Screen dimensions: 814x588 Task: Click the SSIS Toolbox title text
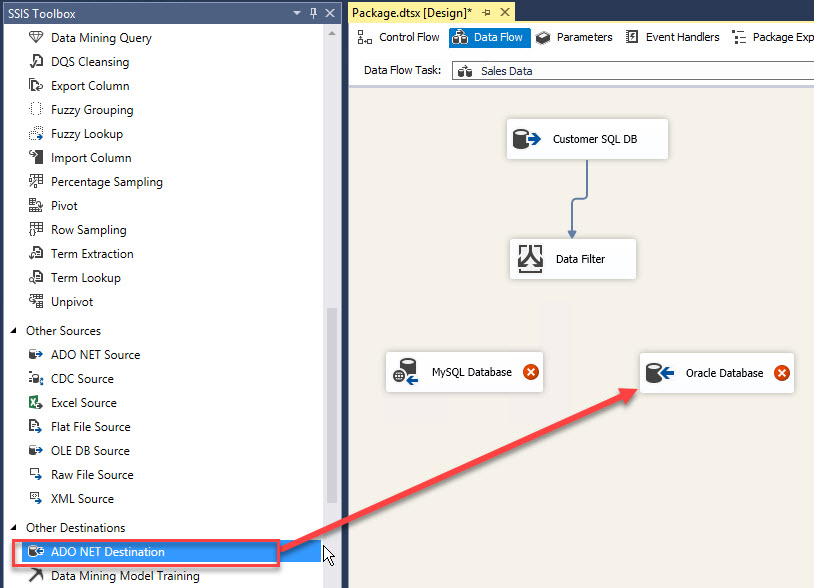point(42,13)
